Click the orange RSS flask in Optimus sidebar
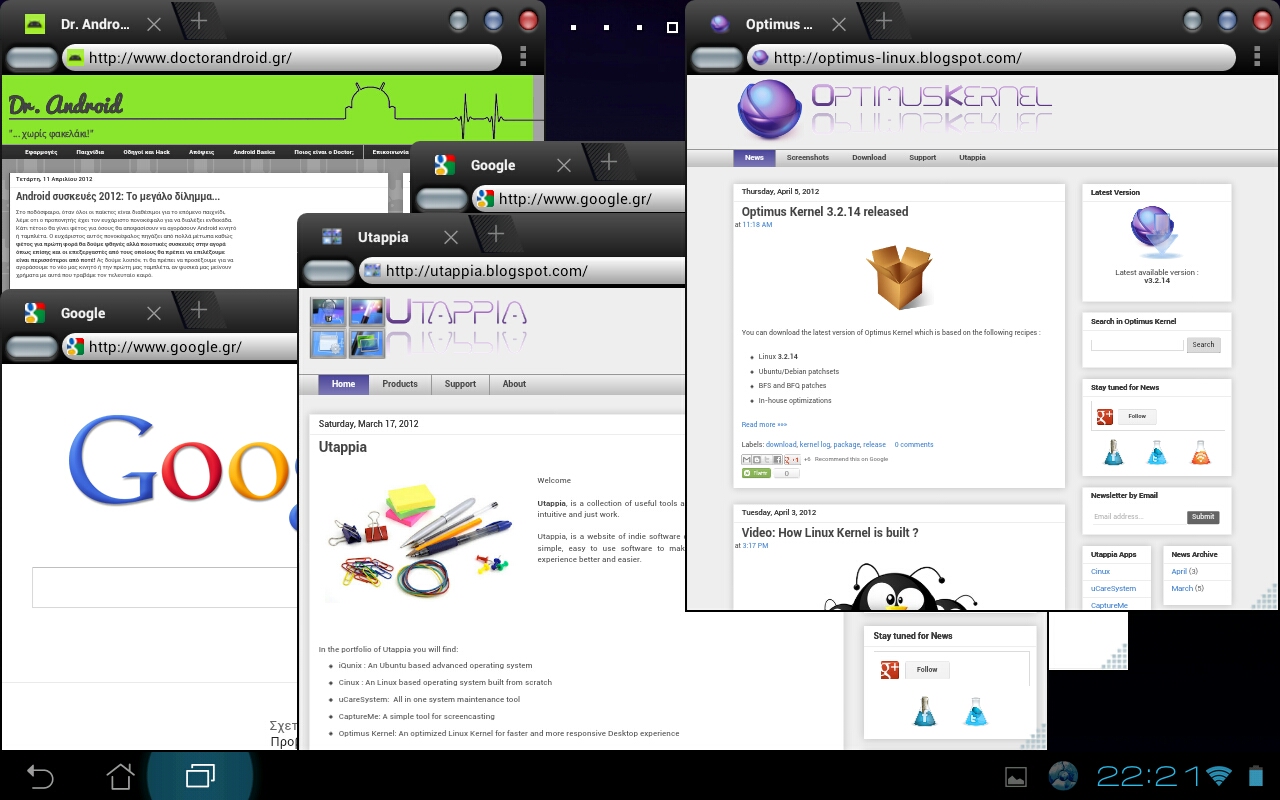1280x800 pixels. [x=1201, y=452]
